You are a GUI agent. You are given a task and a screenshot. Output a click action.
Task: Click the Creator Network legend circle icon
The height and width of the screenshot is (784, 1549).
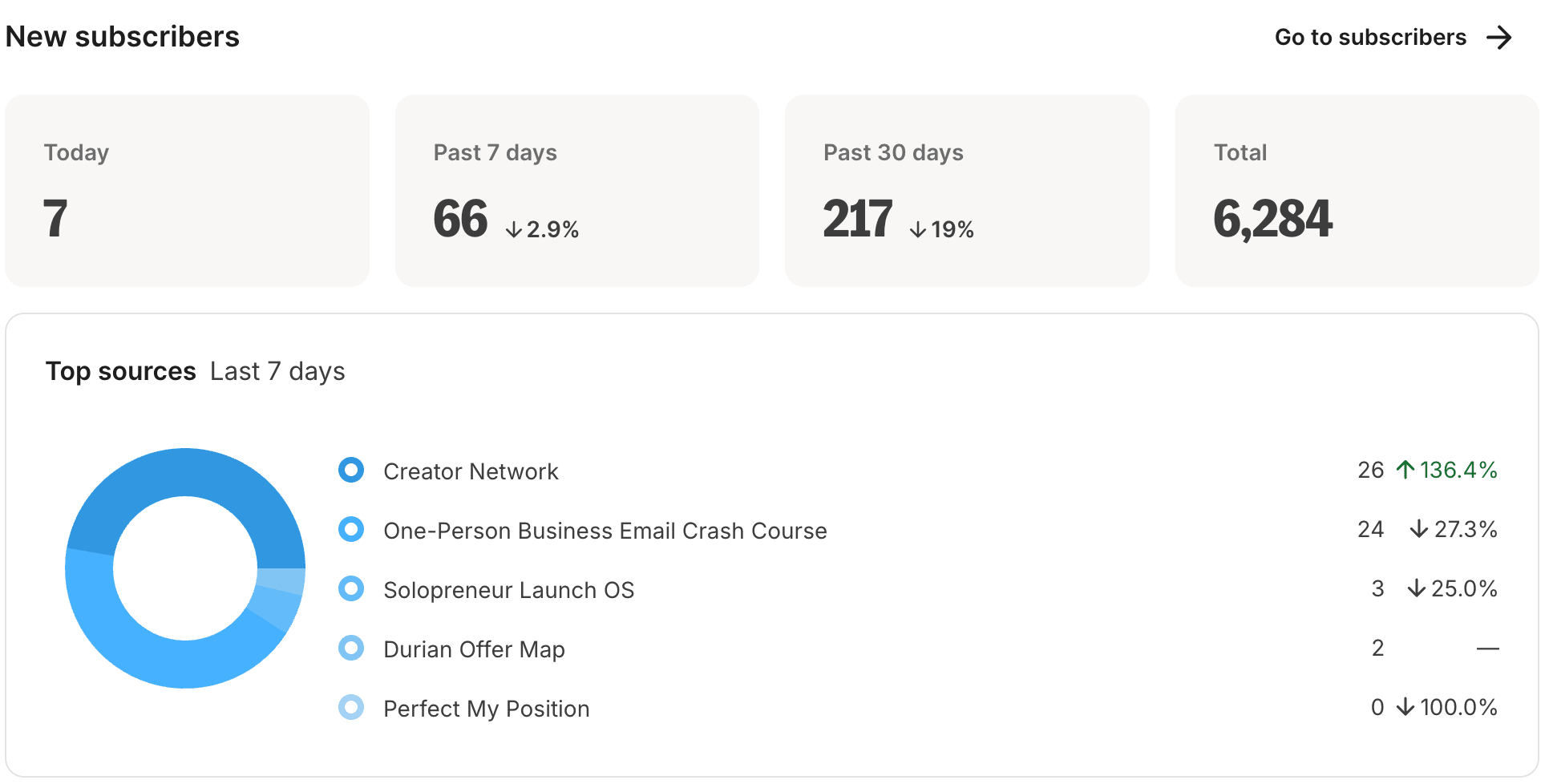[x=351, y=470]
